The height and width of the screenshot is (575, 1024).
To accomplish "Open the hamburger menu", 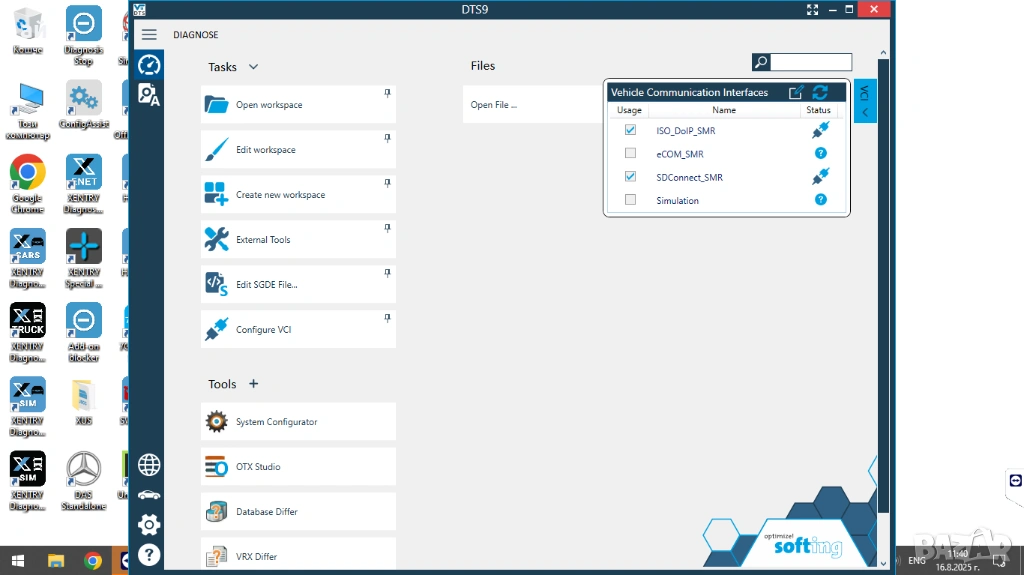I will coord(149,35).
